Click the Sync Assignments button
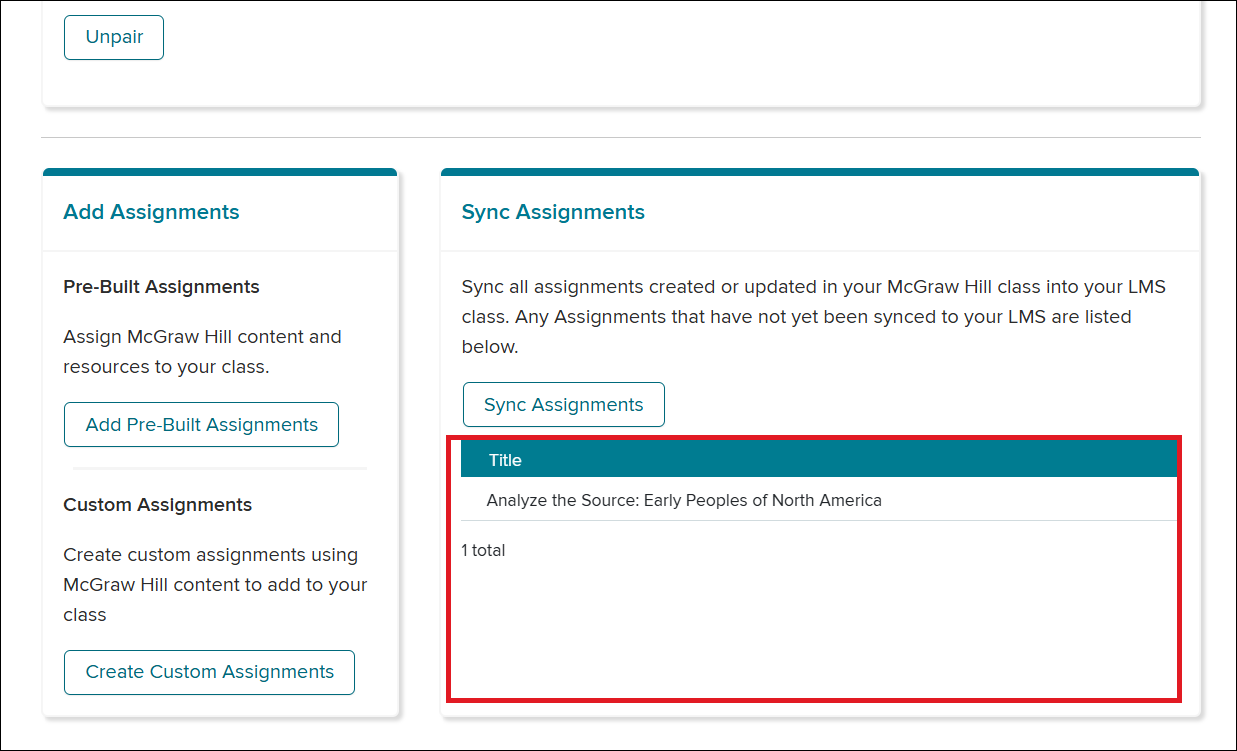This screenshot has height=751, width=1237. tap(563, 405)
